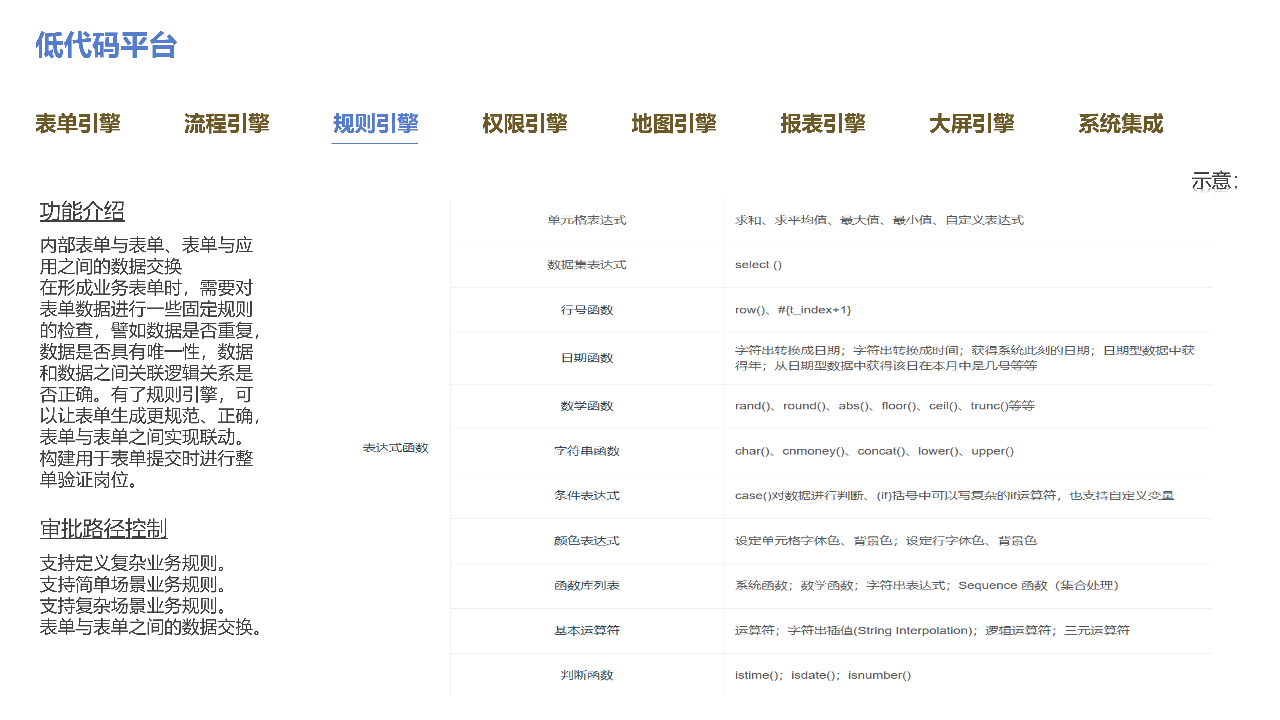
Task: Select the 单元格表达式 table row label
Action: tap(587, 220)
